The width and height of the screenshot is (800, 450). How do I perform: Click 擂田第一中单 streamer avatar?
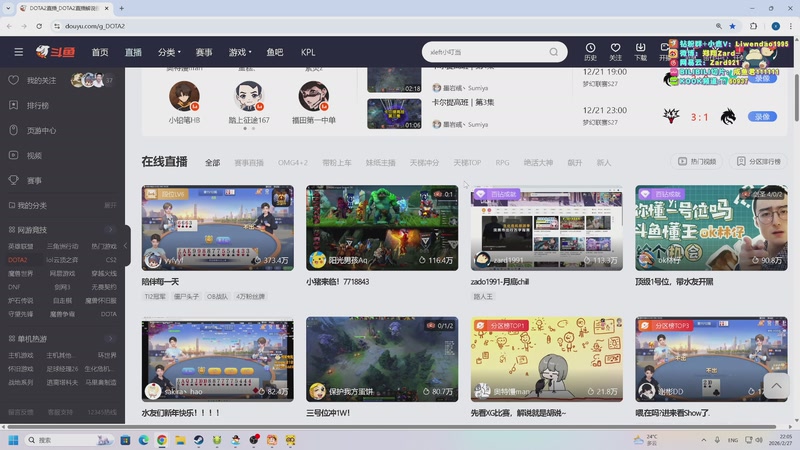click(x=313, y=96)
